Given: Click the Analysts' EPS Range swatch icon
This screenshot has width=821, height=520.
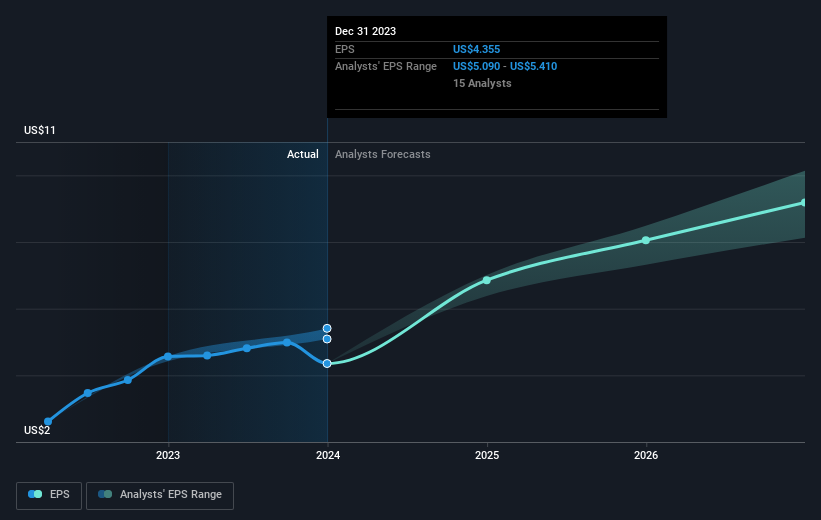Looking at the screenshot, I should tap(105, 494).
